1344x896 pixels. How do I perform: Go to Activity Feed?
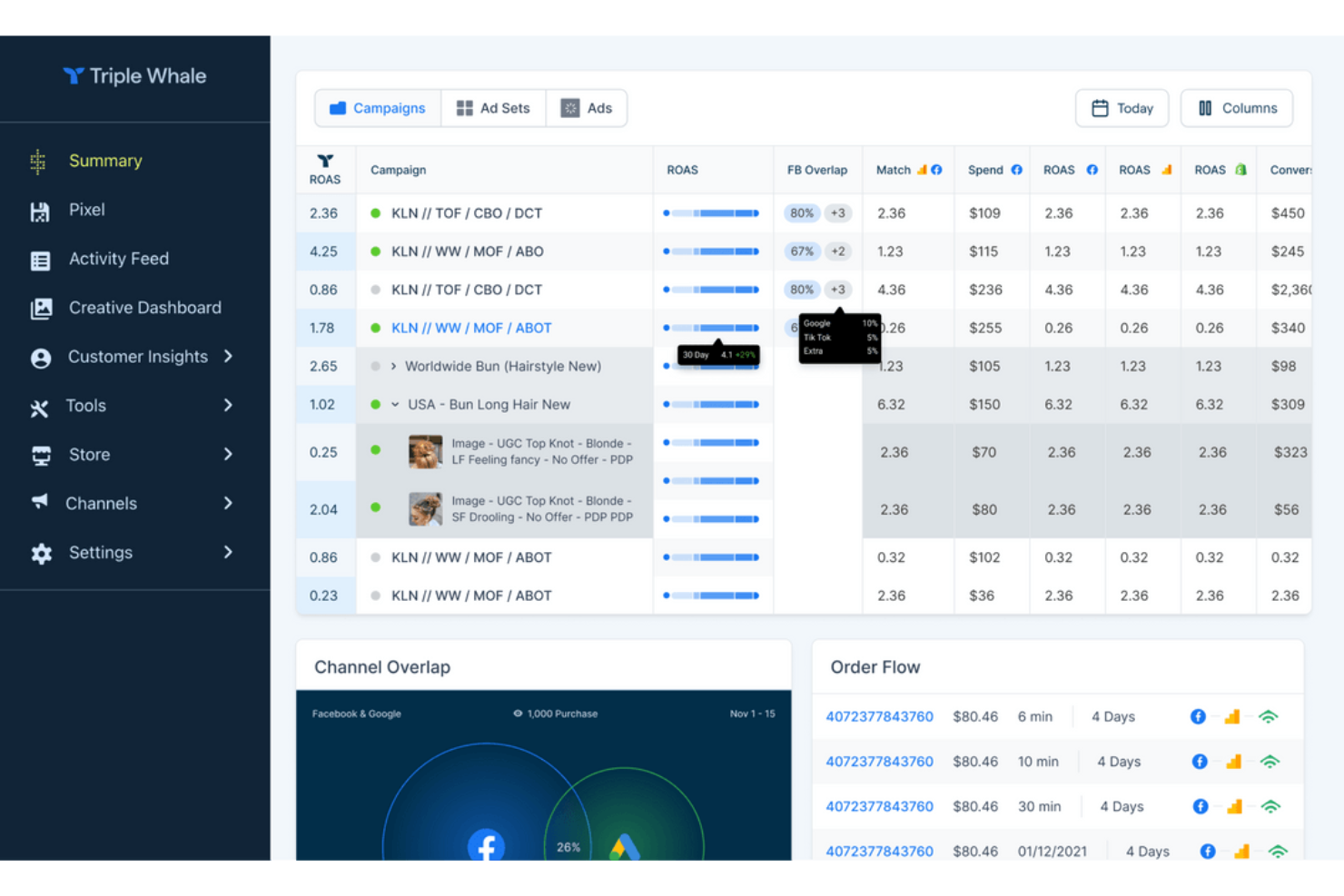coord(119,259)
